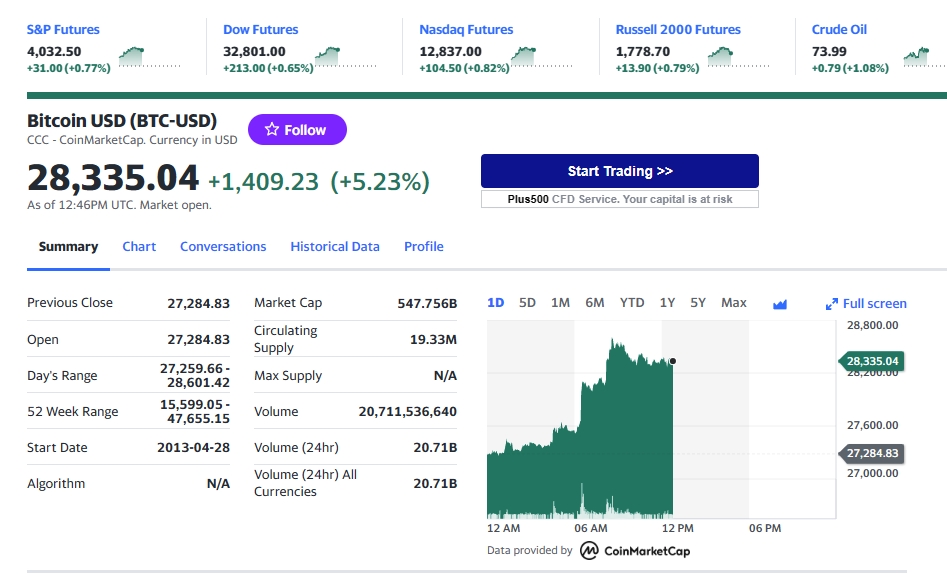Click the Market Cap value 547.756B
The width and height of the screenshot is (947, 578).
pos(427,303)
